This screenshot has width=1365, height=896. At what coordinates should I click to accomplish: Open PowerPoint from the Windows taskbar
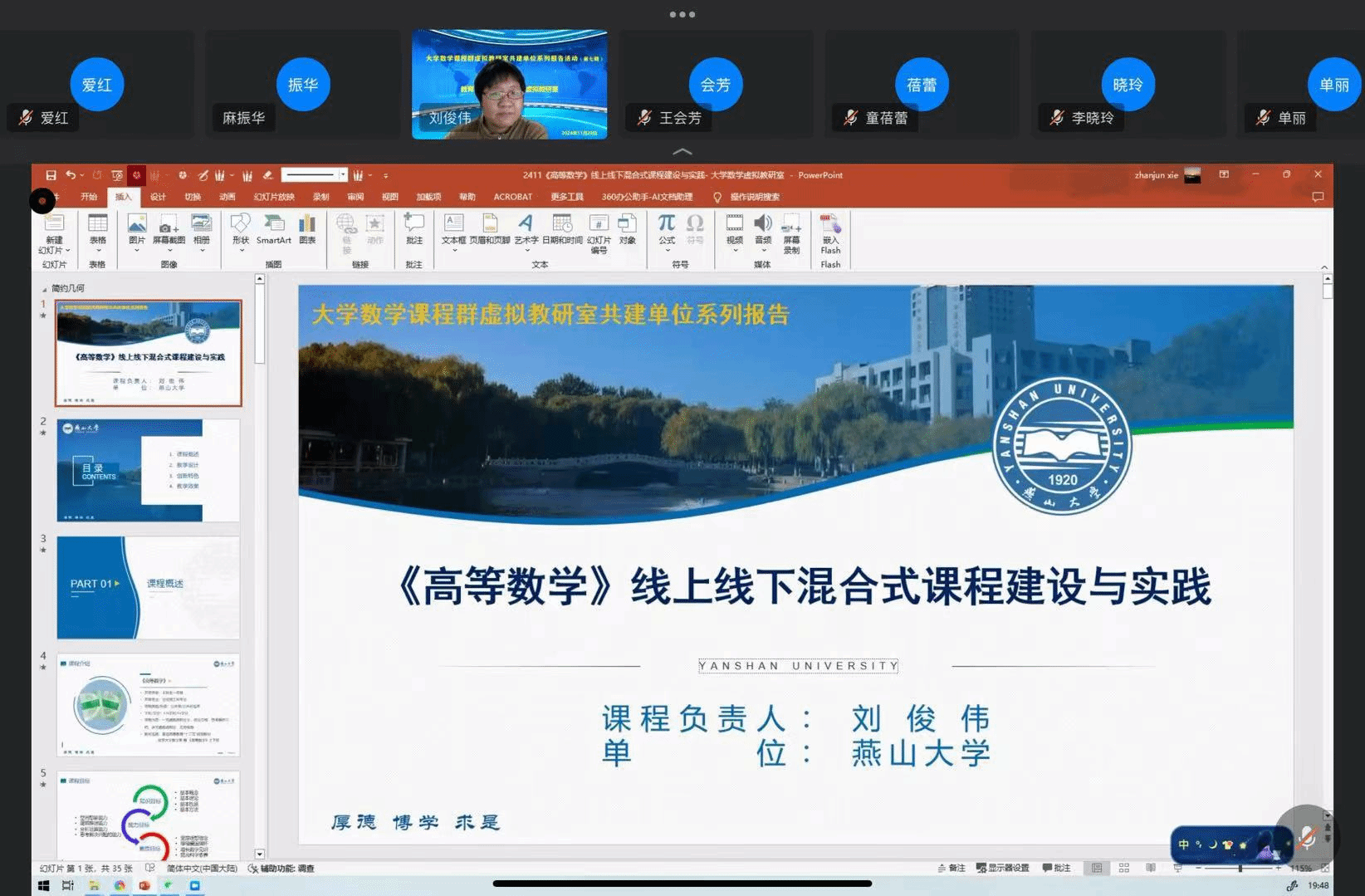144,885
